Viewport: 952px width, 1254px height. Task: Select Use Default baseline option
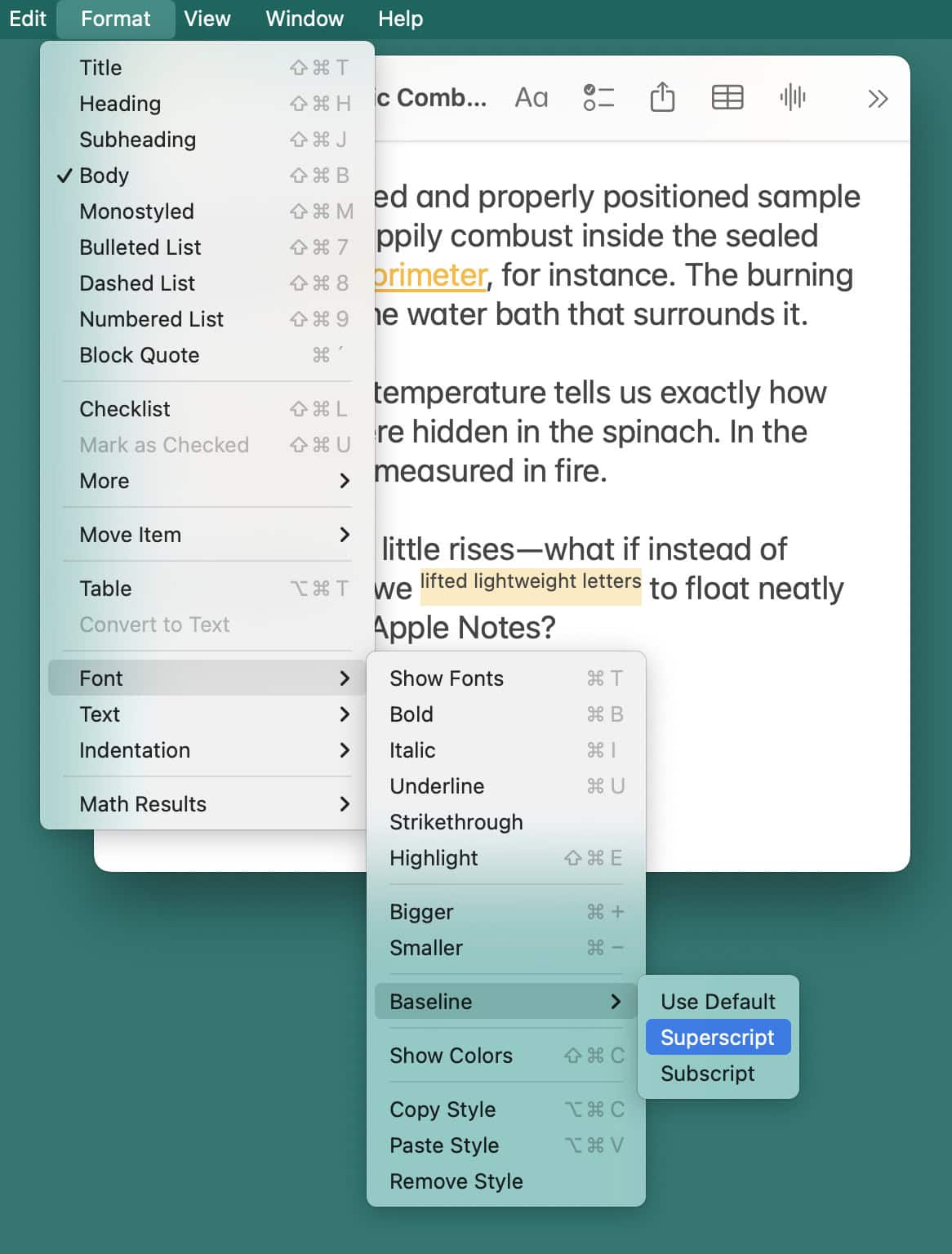(718, 1001)
